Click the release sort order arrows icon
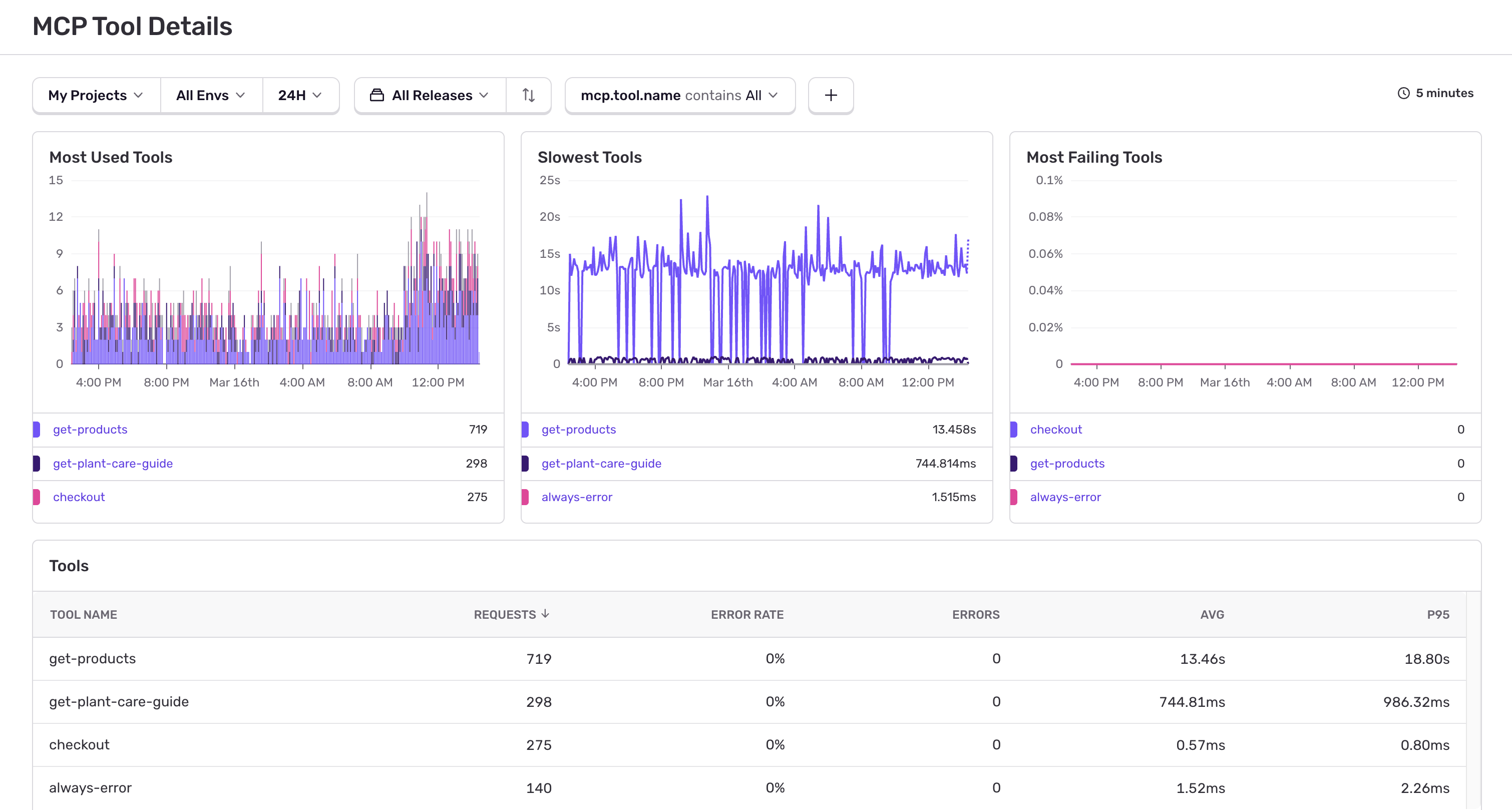Viewport: 1512px width, 810px height. pyautogui.click(x=528, y=95)
